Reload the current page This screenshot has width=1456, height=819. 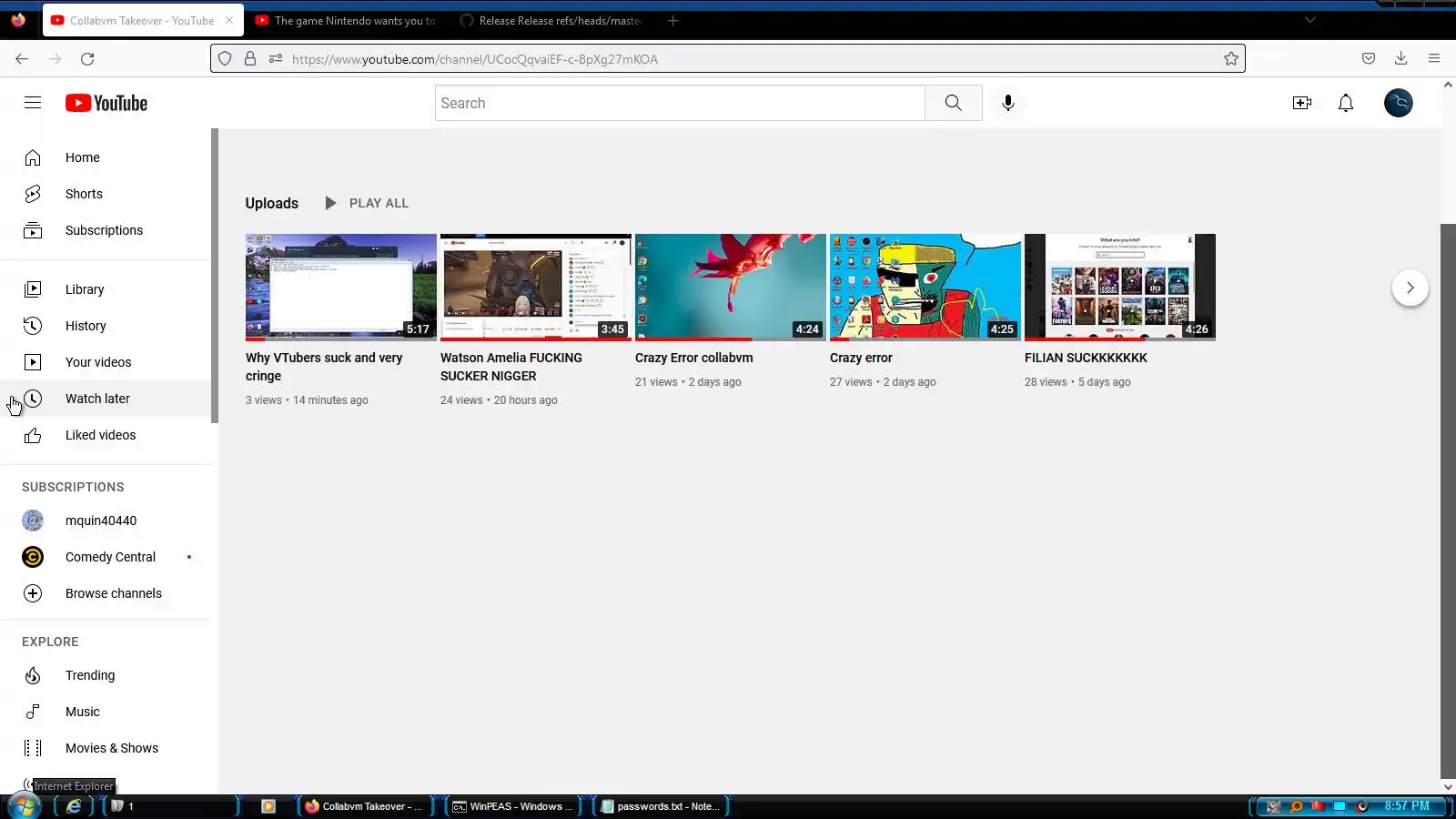click(87, 59)
